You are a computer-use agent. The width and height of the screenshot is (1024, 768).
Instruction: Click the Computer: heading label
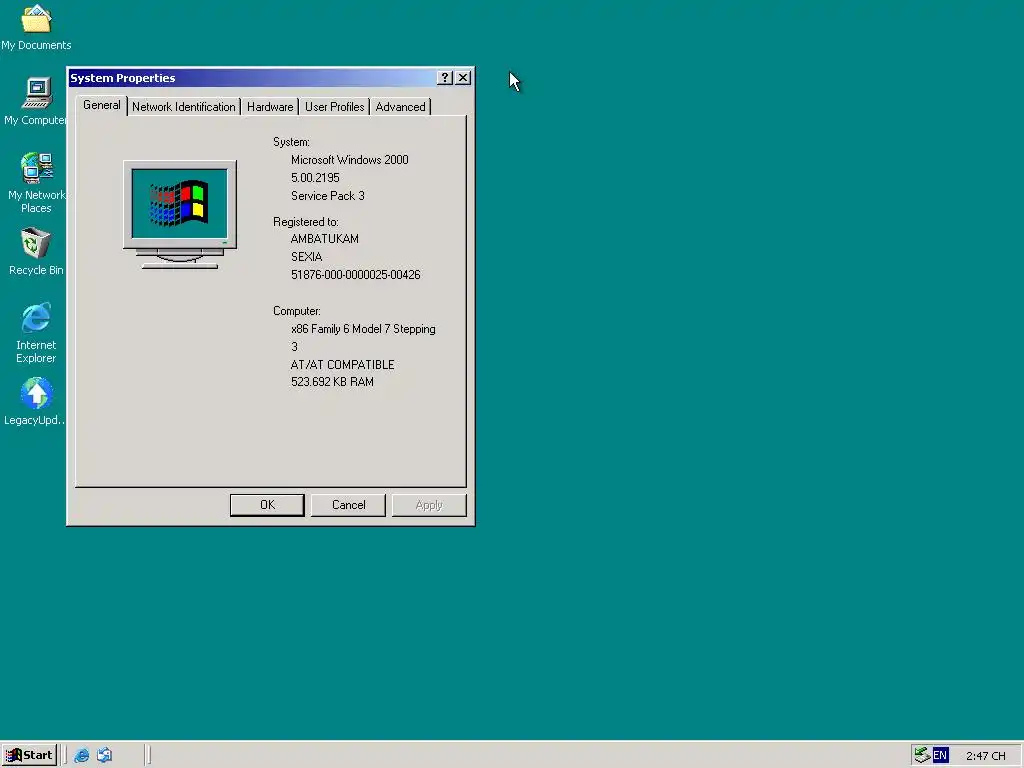click(296, 312)
